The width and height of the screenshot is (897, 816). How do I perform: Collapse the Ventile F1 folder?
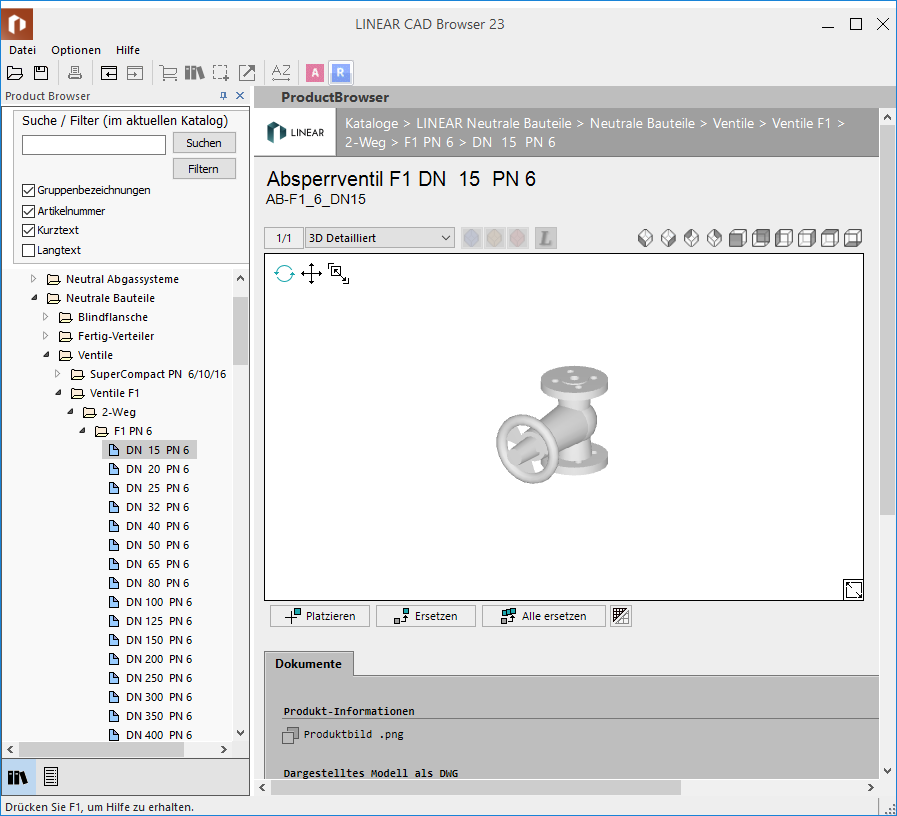pos(58,393)
